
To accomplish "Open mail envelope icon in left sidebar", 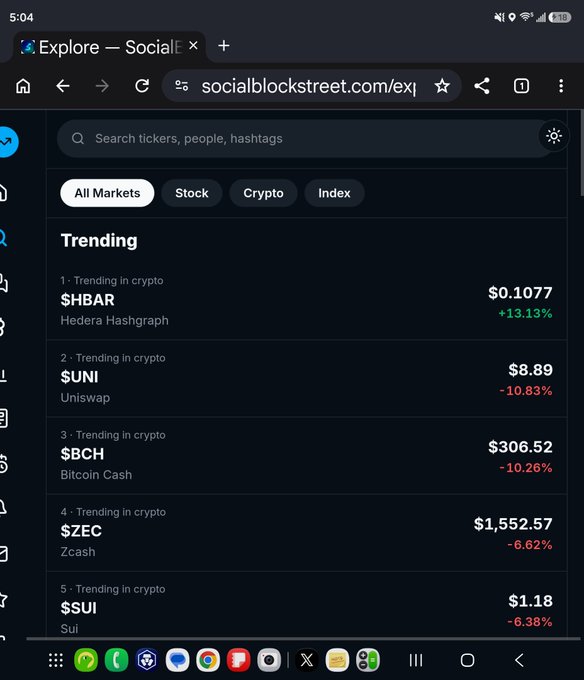I will [x=3, y=553].
